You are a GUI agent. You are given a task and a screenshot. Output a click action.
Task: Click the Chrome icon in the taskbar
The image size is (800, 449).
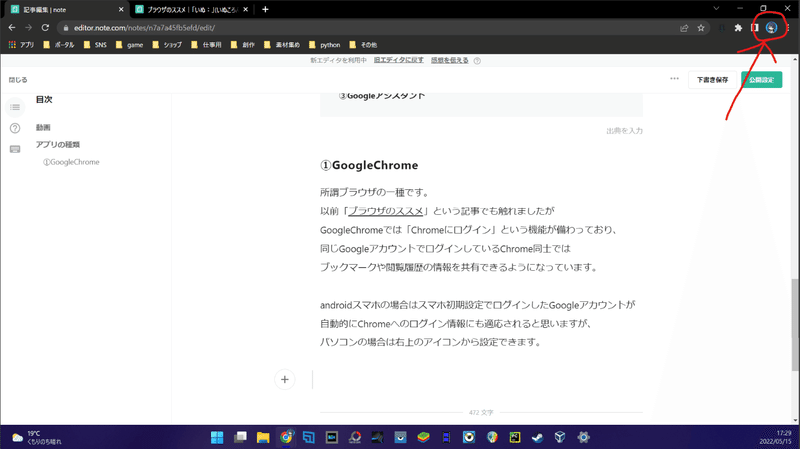(286, 437)
